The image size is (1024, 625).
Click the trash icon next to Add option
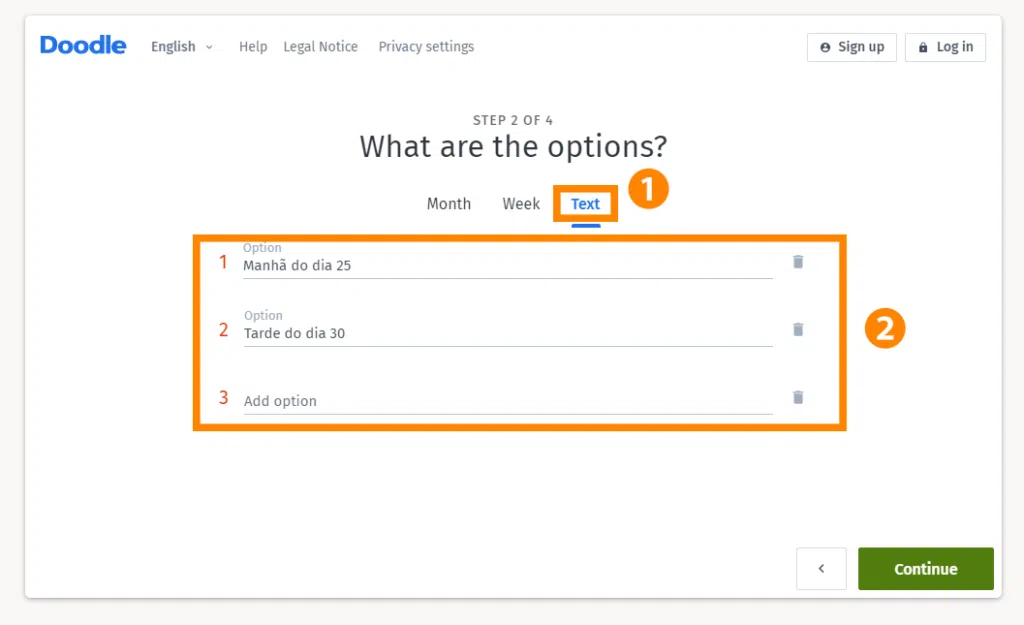point(797,397)
